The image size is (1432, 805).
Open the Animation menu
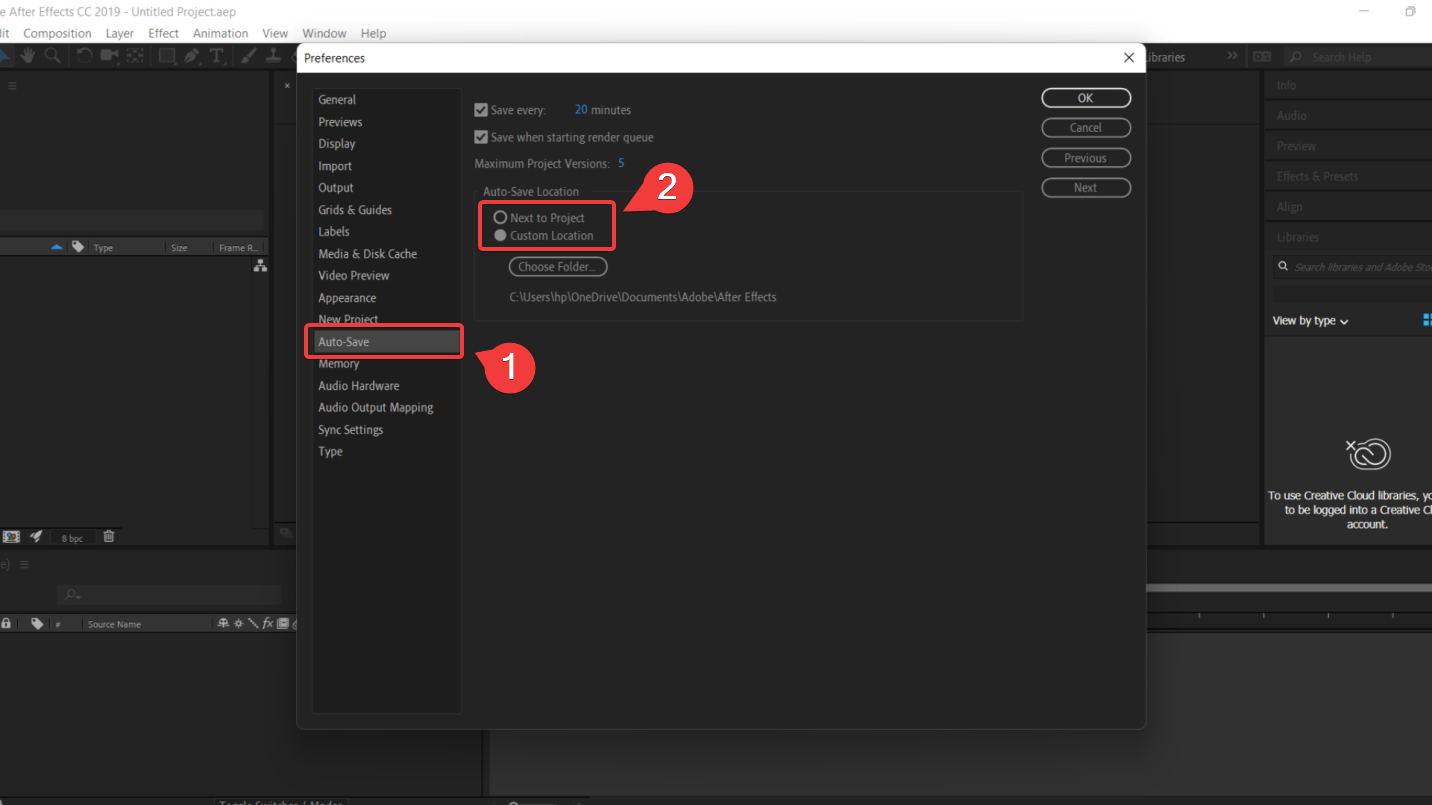(220, 33)
